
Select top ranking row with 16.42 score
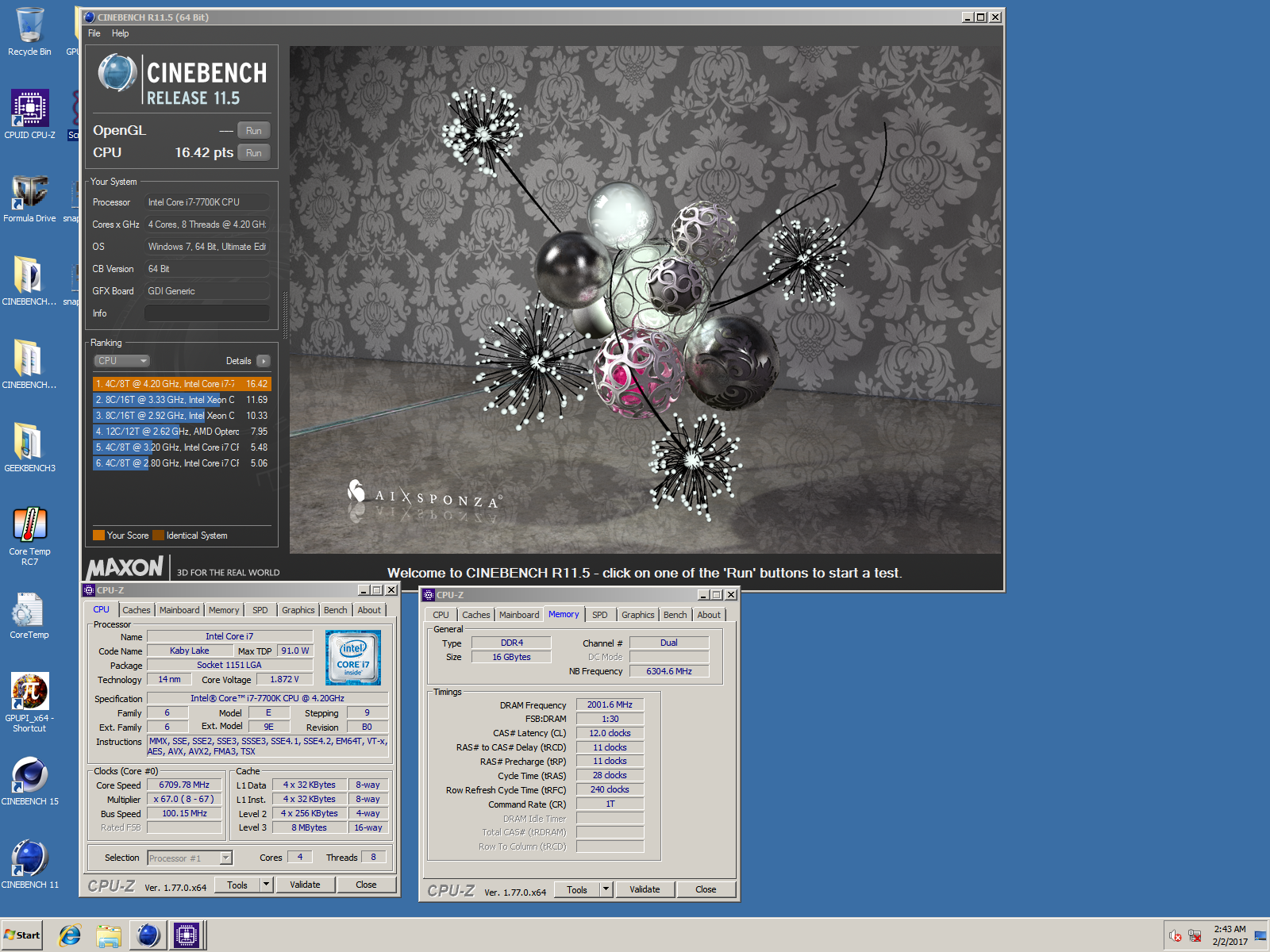click(x=182, y=384)
